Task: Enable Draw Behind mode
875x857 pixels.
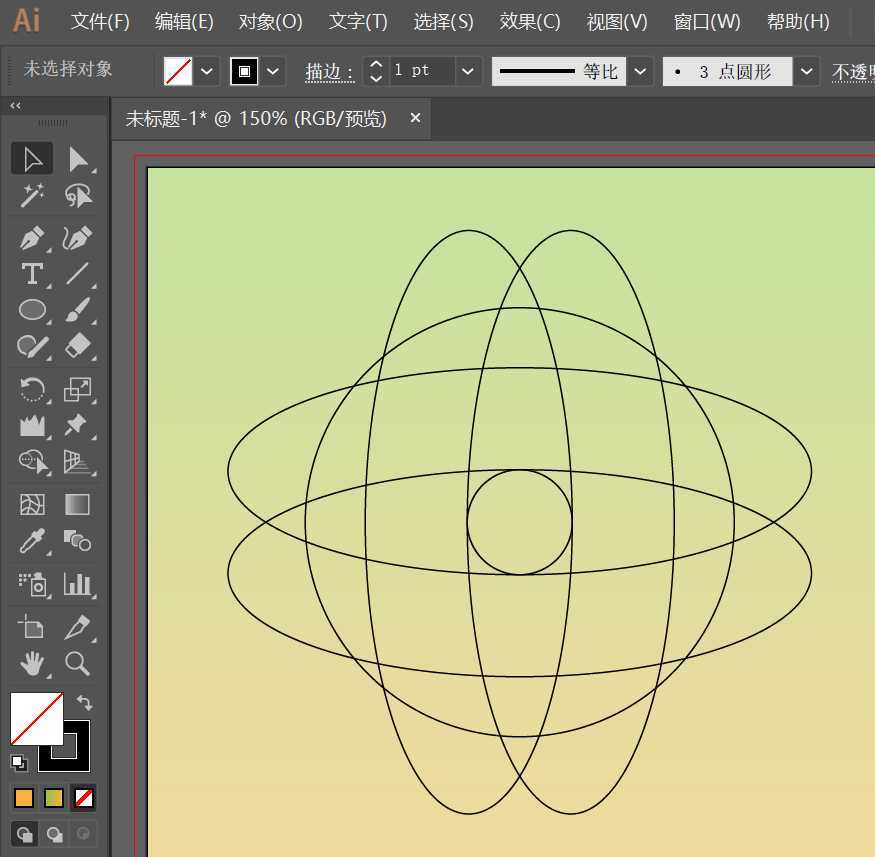Action: click(x=55, y=833)
